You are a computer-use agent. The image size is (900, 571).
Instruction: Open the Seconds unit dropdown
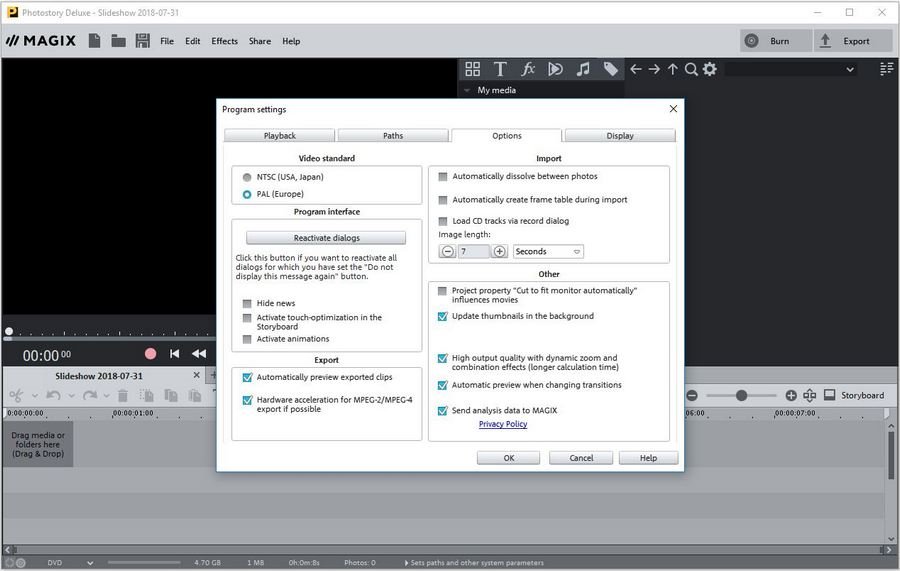(548, 252)
